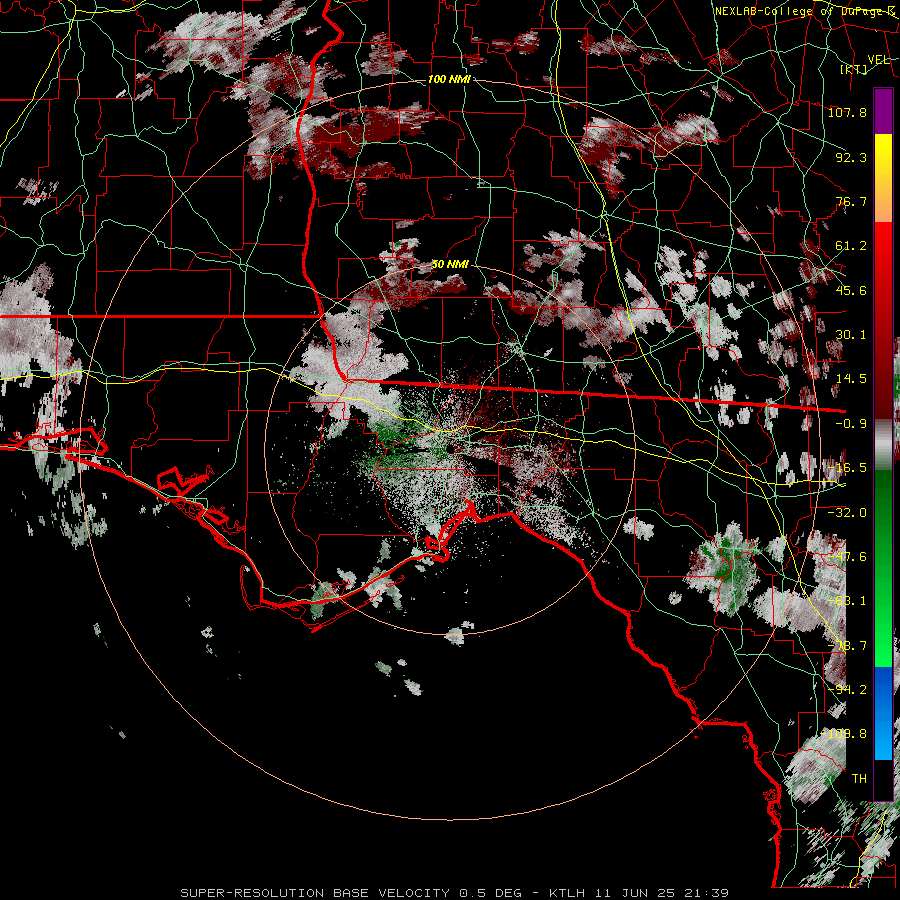Click the 61.2 velocity scale value

pos(851,246)
